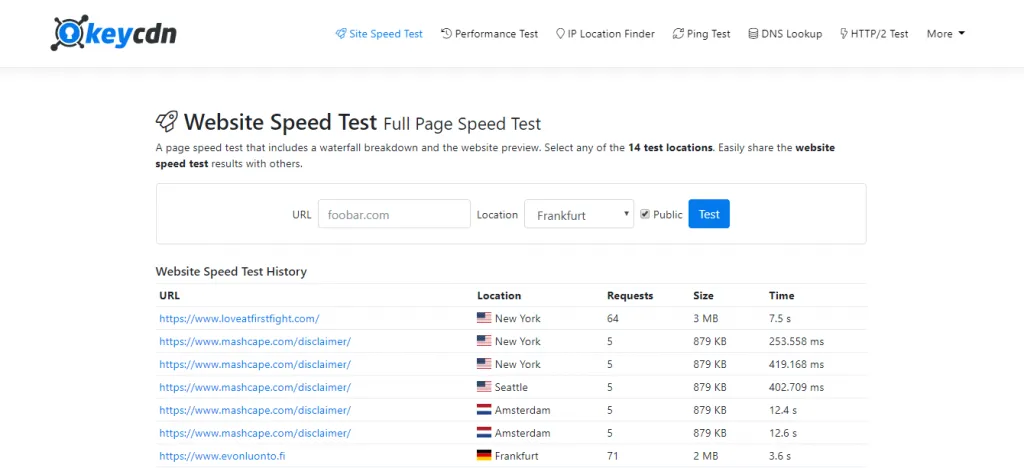Viewport: 1024px width, 468px height.
Task: Go to DNS Lookup tool
Action: [x=791, y=34]
